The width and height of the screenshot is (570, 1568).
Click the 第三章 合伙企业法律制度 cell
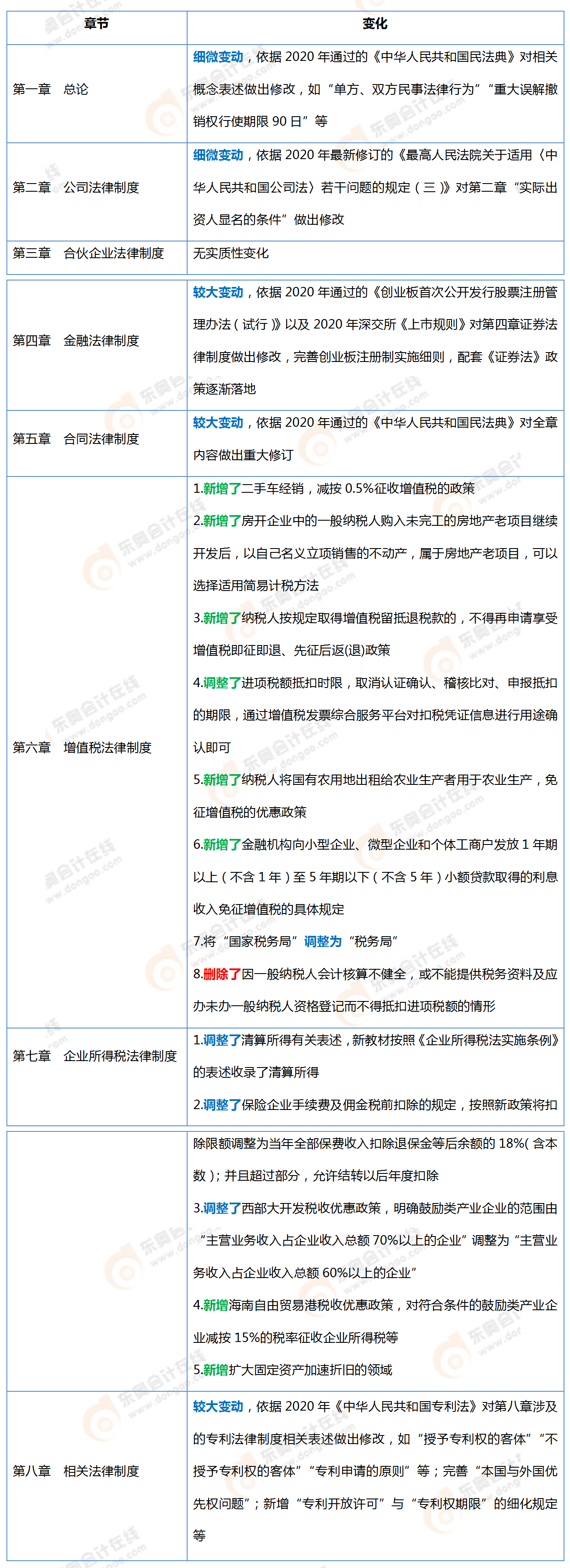click(88, 253)
